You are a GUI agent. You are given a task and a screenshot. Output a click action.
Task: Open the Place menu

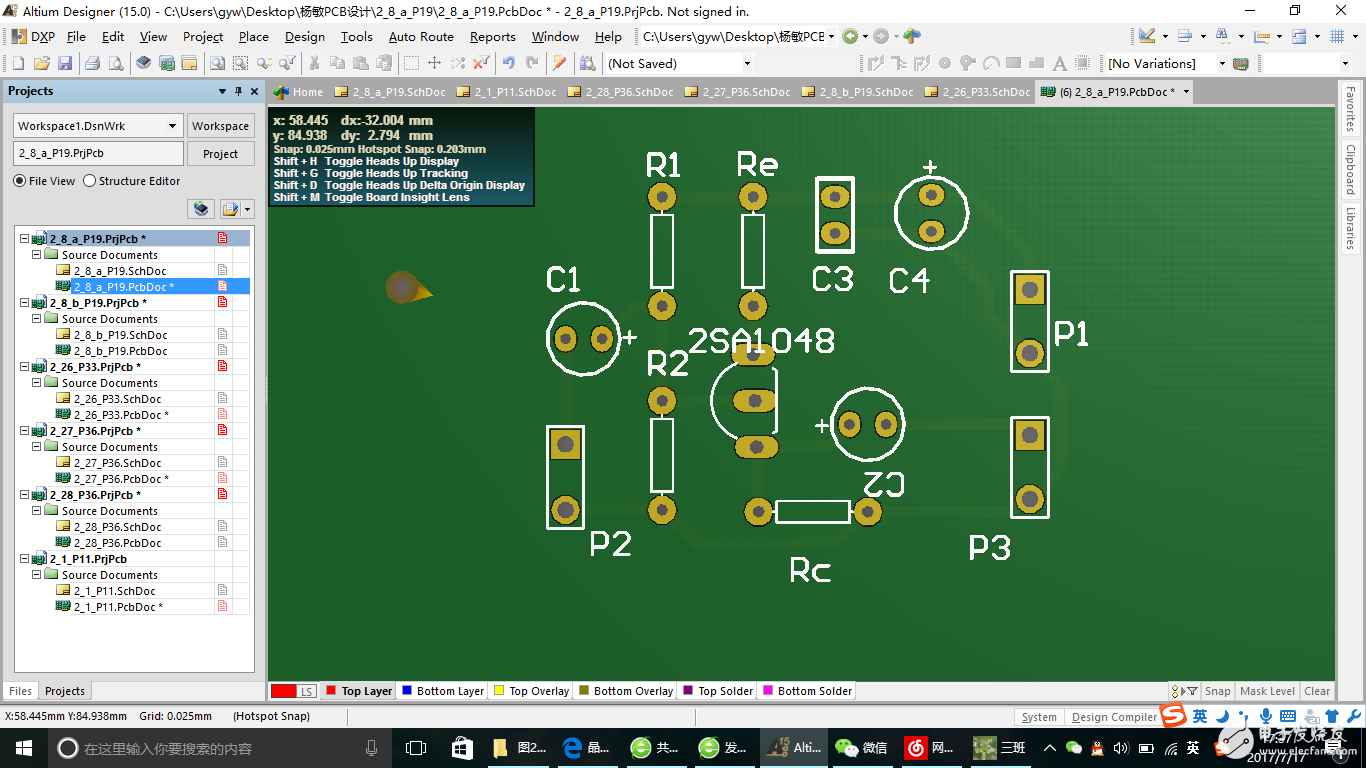click(x=253, y=36)
